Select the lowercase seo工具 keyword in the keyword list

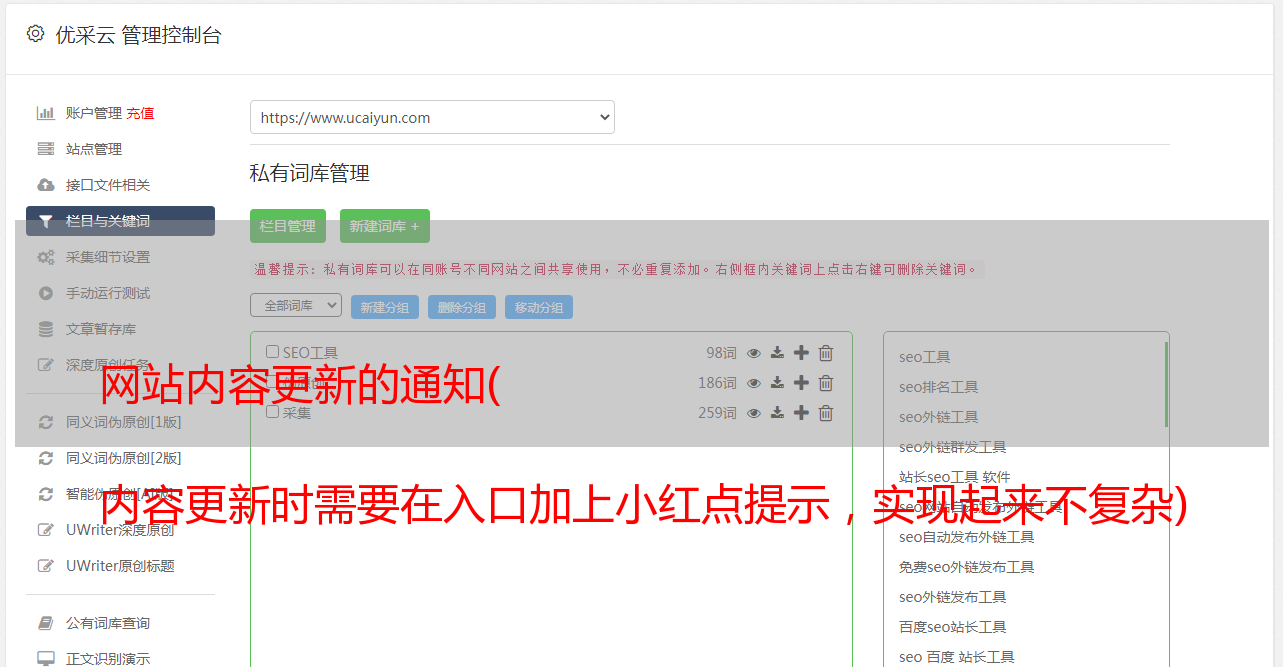click(925, 357)
